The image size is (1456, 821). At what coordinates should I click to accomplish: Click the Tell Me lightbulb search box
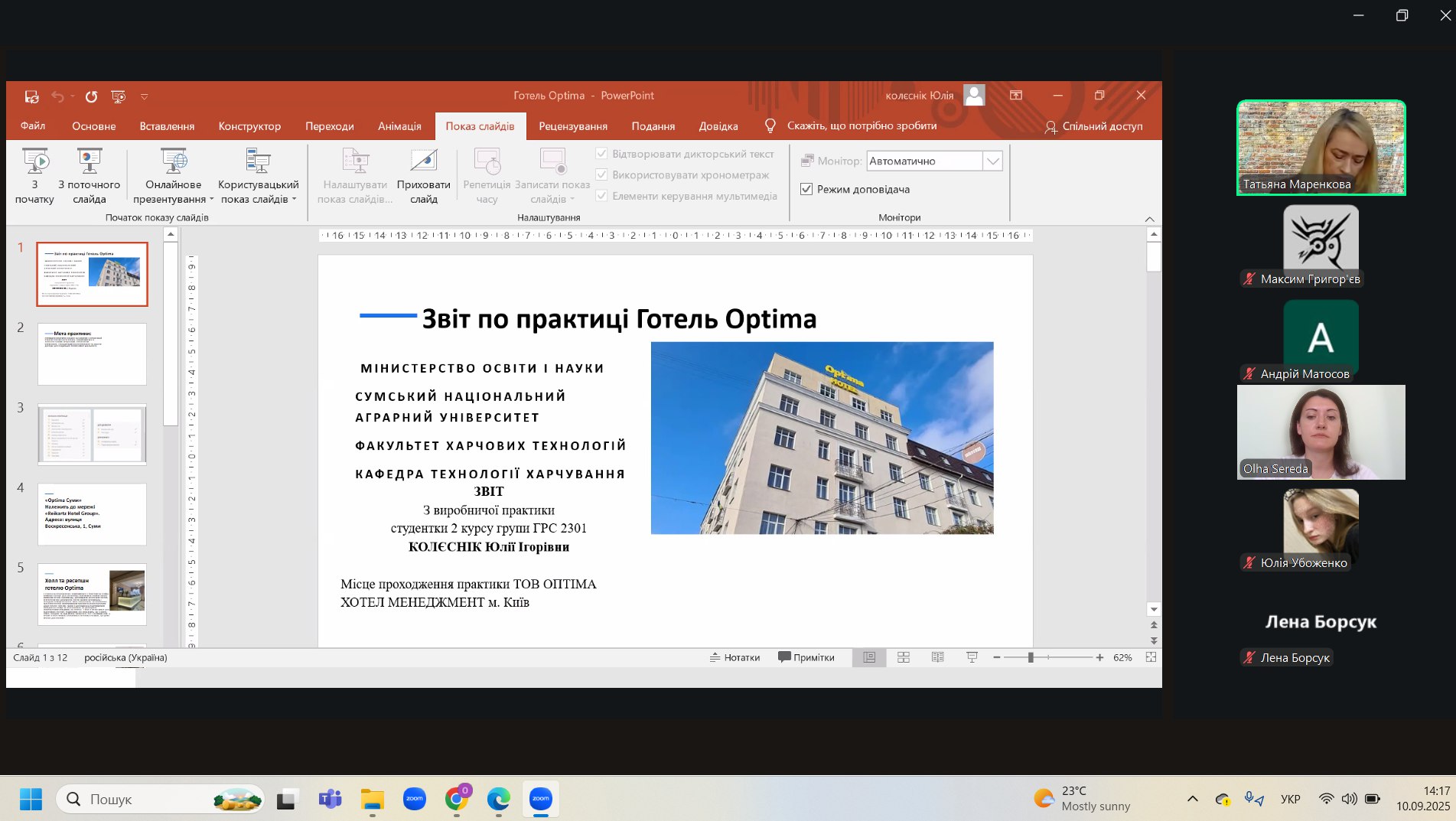(851, 125)
